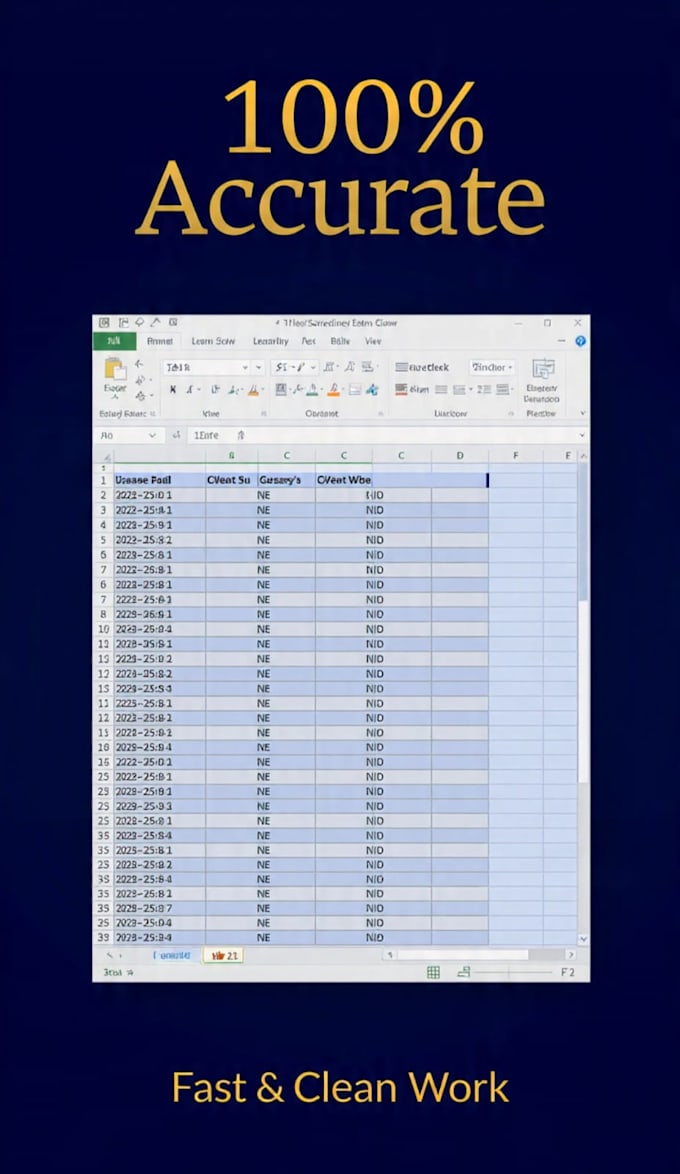Select column D header

[x=460, y=455]
